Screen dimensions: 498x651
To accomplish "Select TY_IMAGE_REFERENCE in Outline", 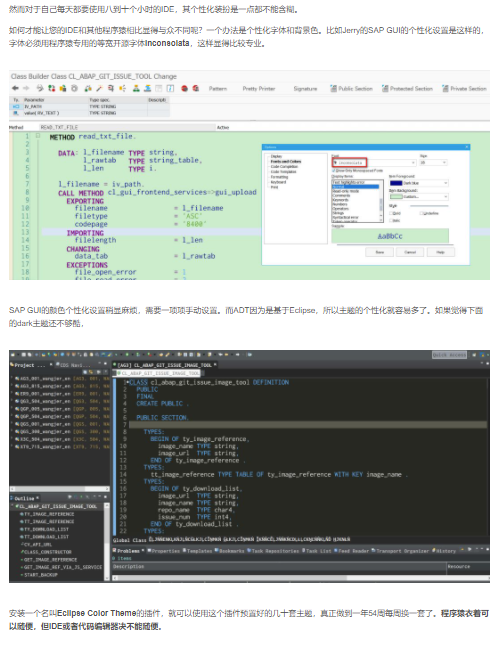I will click(x=48, y=514).
